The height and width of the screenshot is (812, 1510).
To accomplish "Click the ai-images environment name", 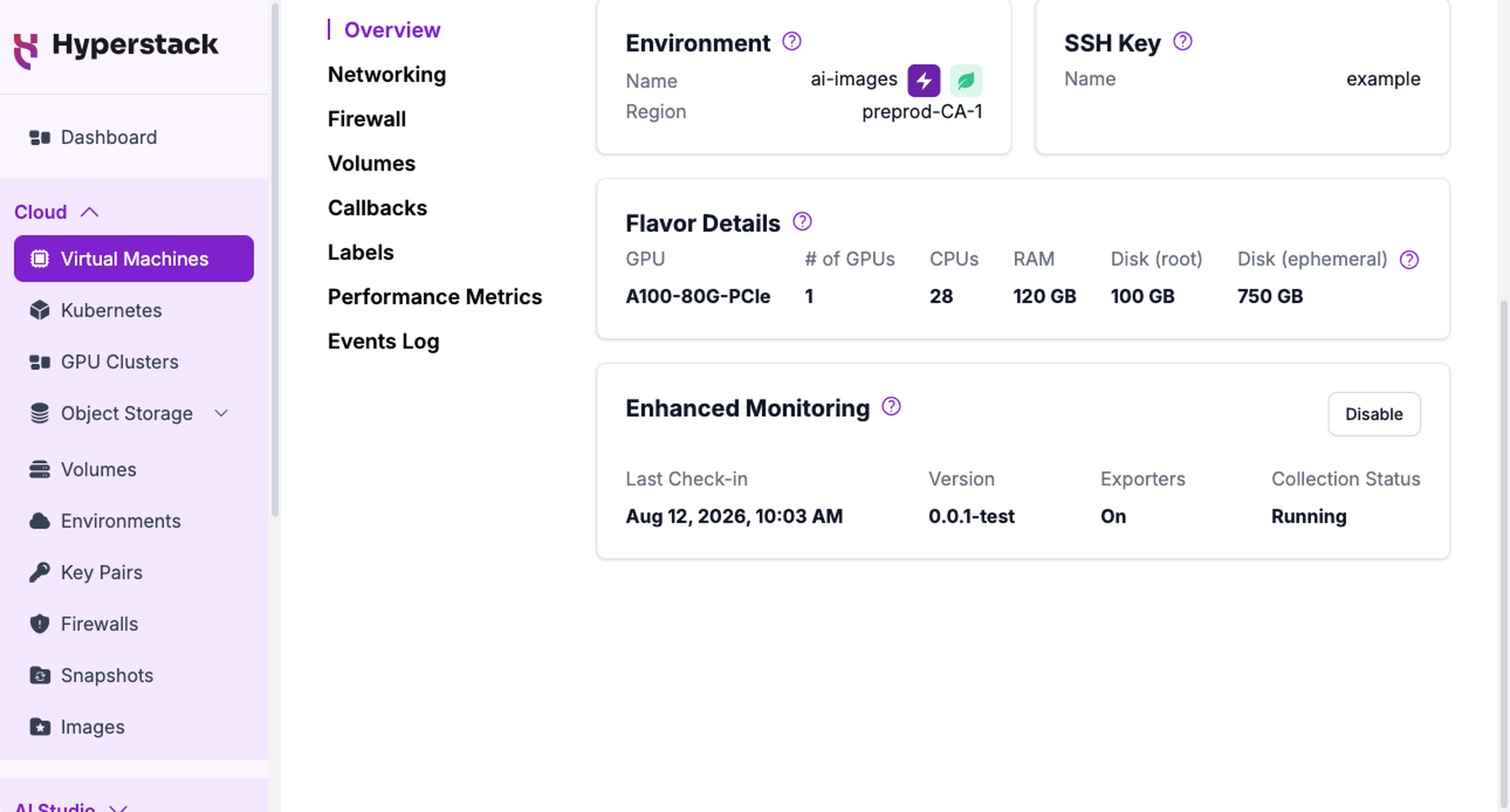I will click(853, 79).
